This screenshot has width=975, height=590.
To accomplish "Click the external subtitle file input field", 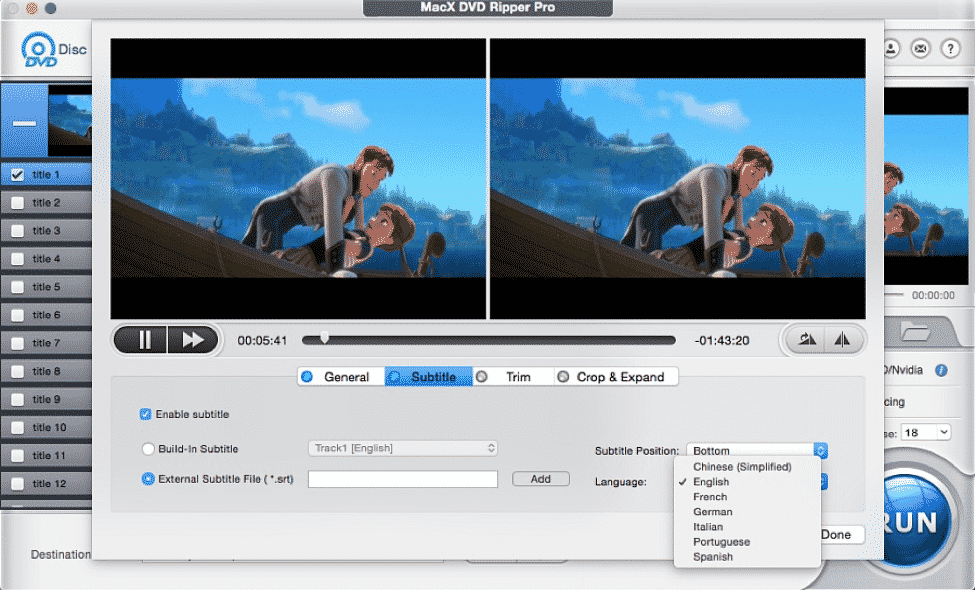I will click(402, 479).
